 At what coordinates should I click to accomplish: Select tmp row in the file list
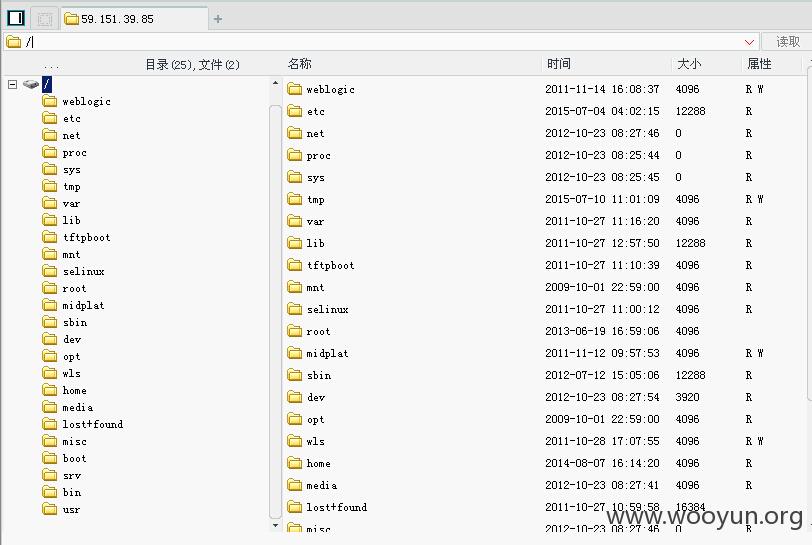tap(544, 199)
